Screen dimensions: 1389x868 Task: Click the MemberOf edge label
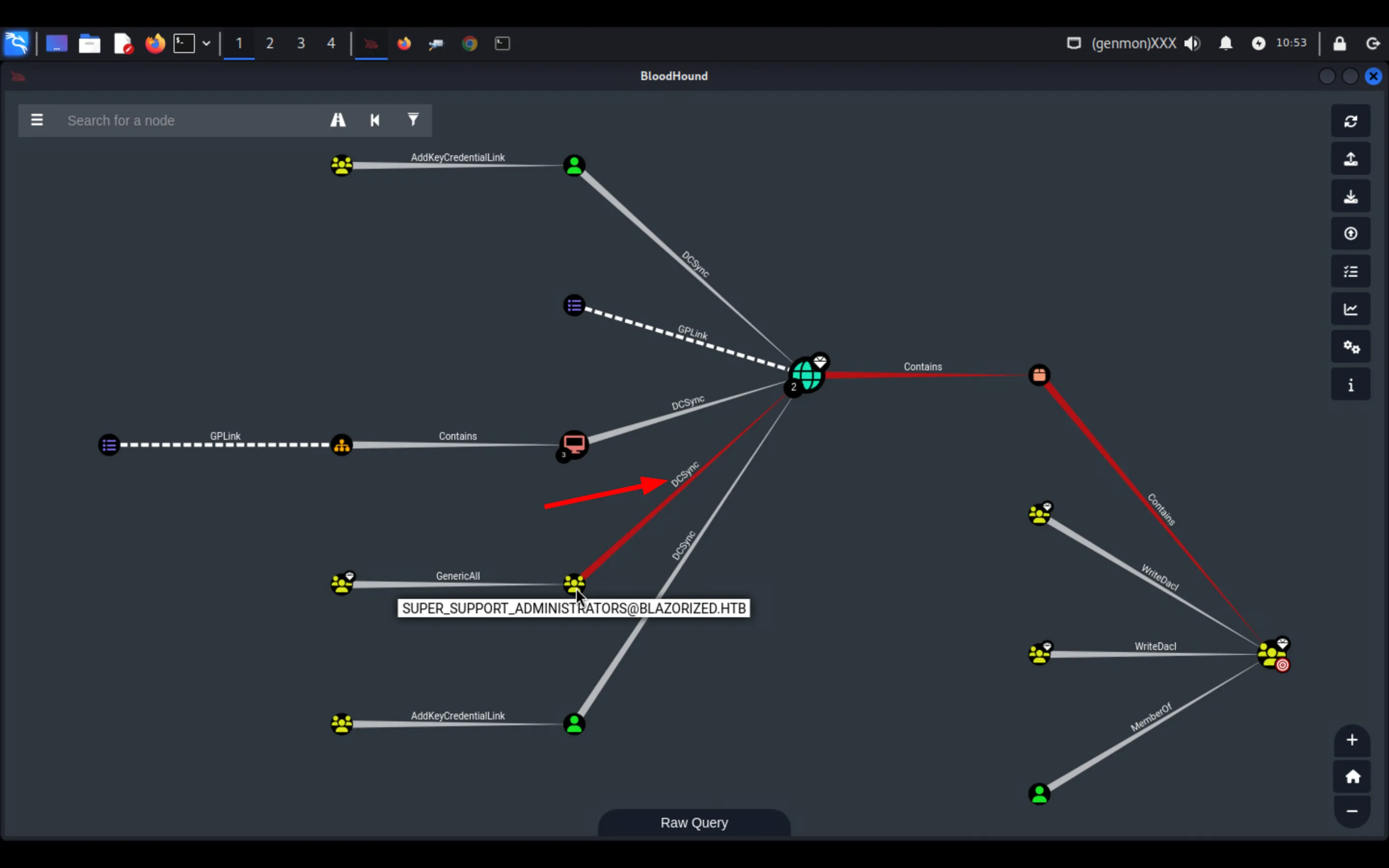(x=1151, y=718)
